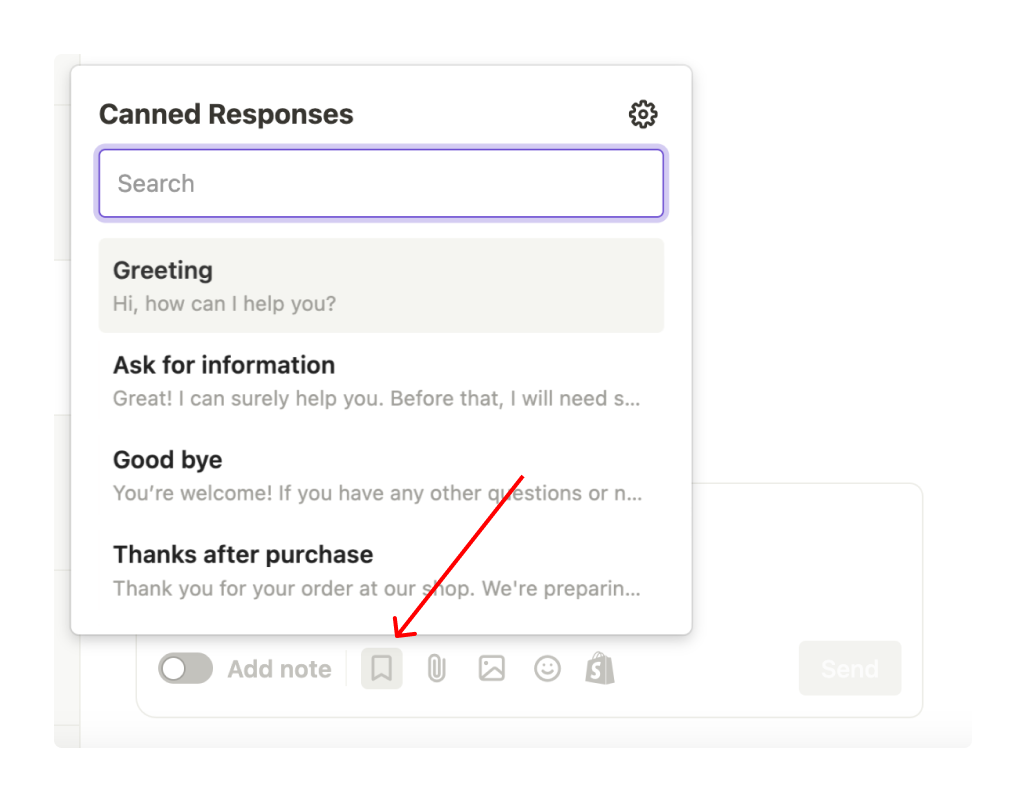Click the 'Thank you for your order' preview
This screenshot has height=800, width=1026.
point(376,589)
